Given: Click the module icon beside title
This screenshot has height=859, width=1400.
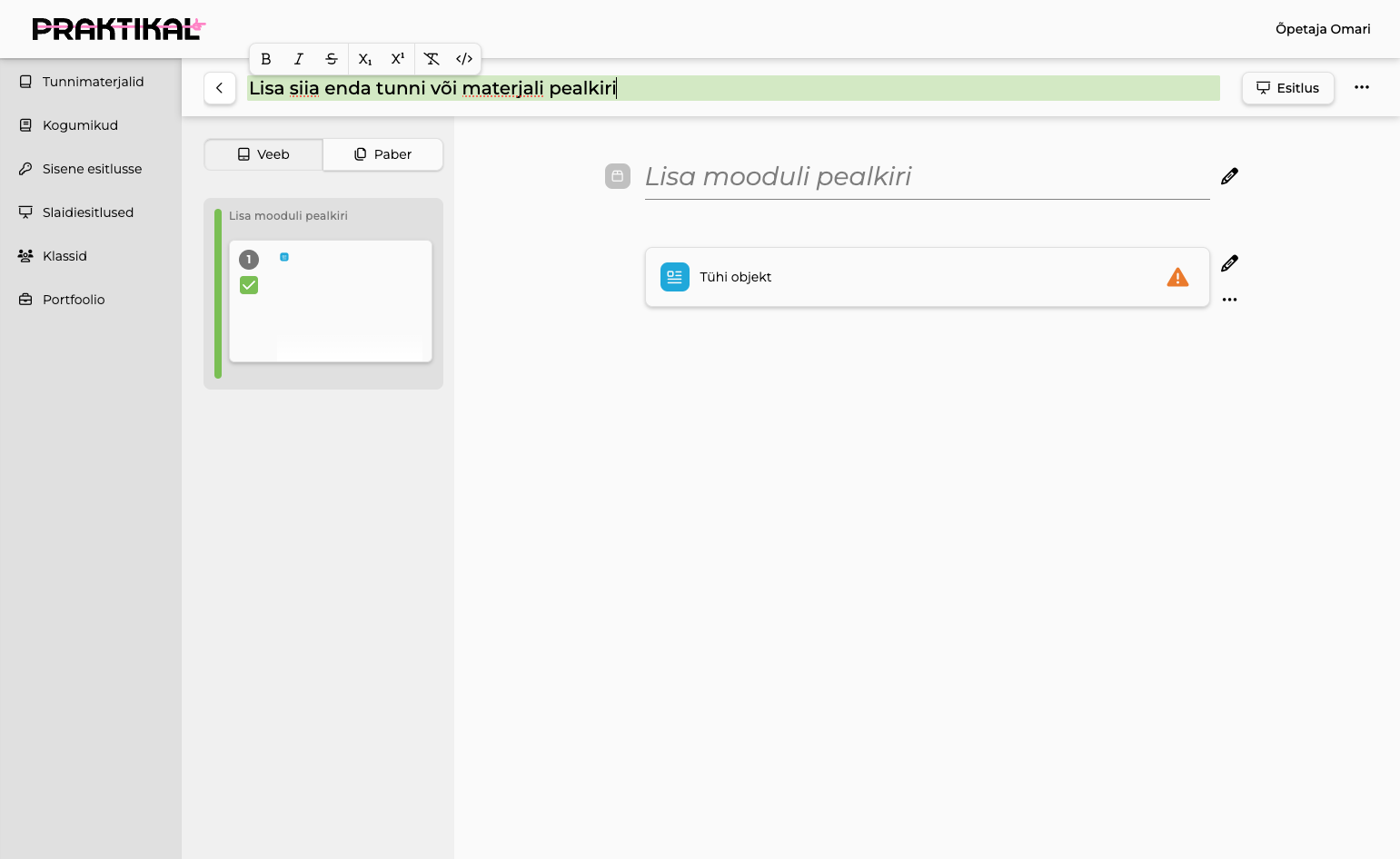Looking at the screenshot, I should click(x=618, y=176).
